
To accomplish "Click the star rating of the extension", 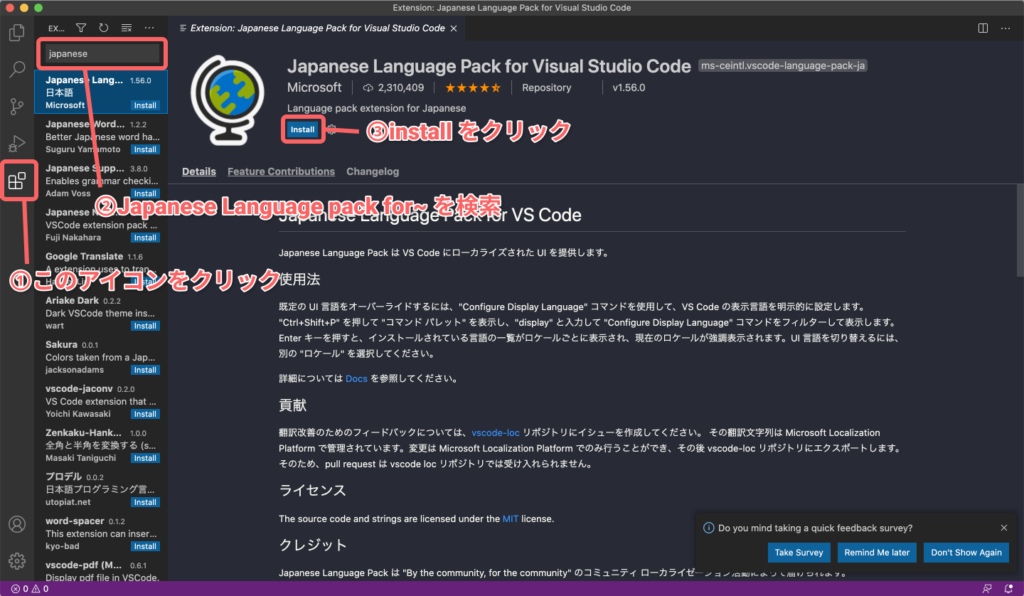I will (x=473, y=87).
